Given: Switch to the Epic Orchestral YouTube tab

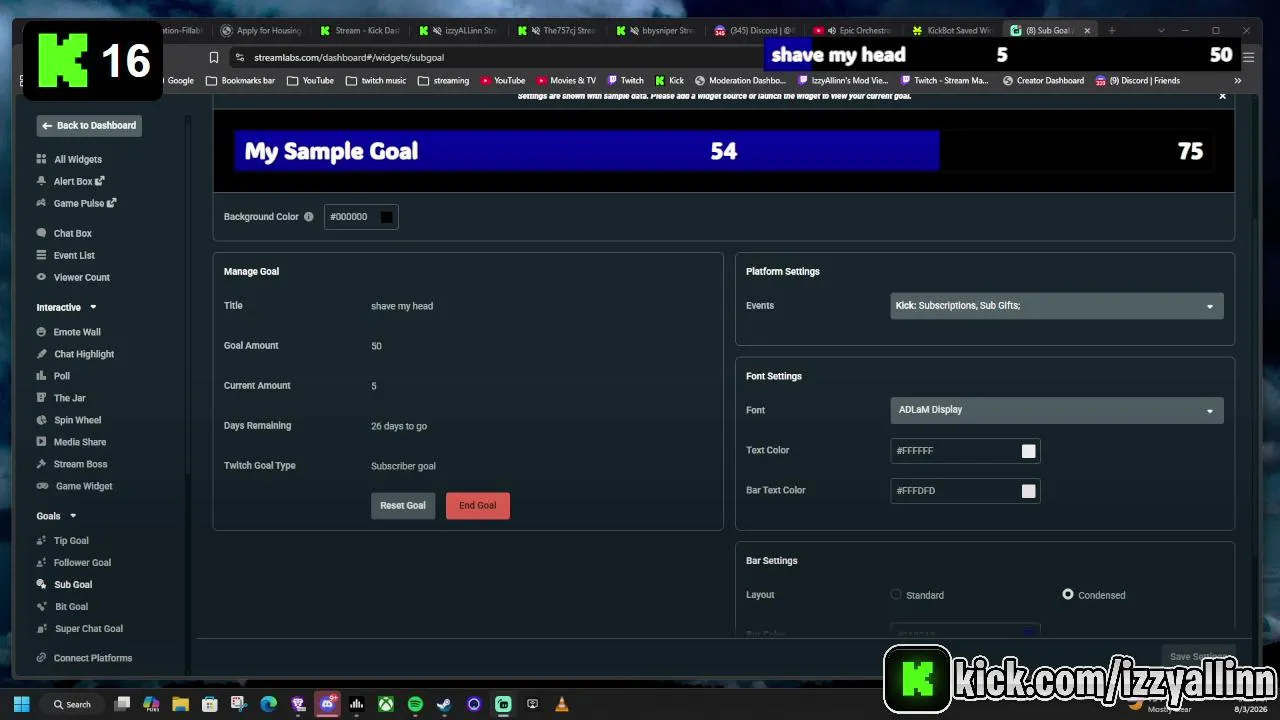Looking at the screenshot, I should (853, 31).
